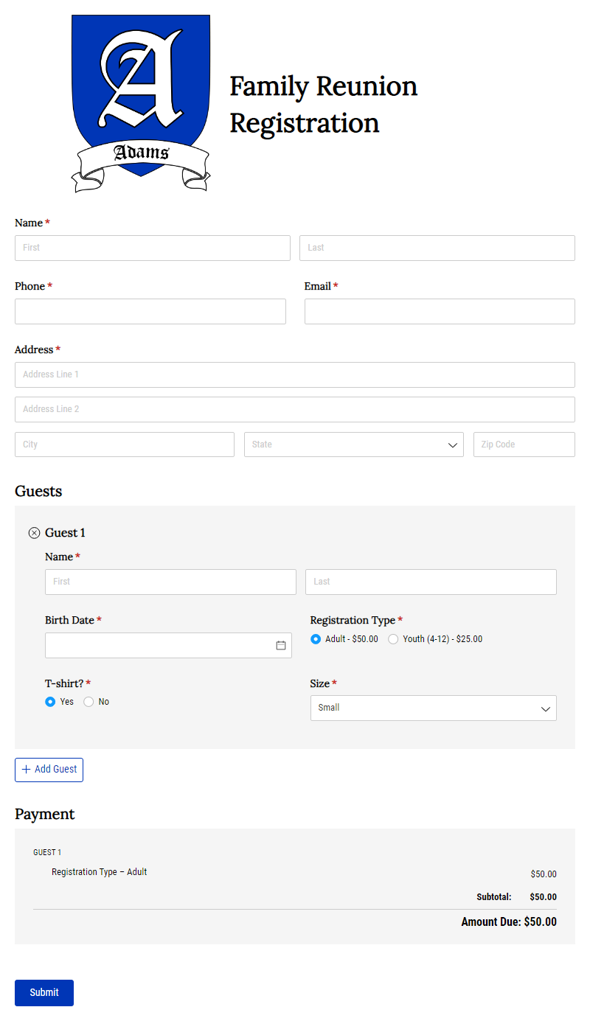Remove Guest 1 with the circled X icon
The image size is (590, 1021).
35,533
